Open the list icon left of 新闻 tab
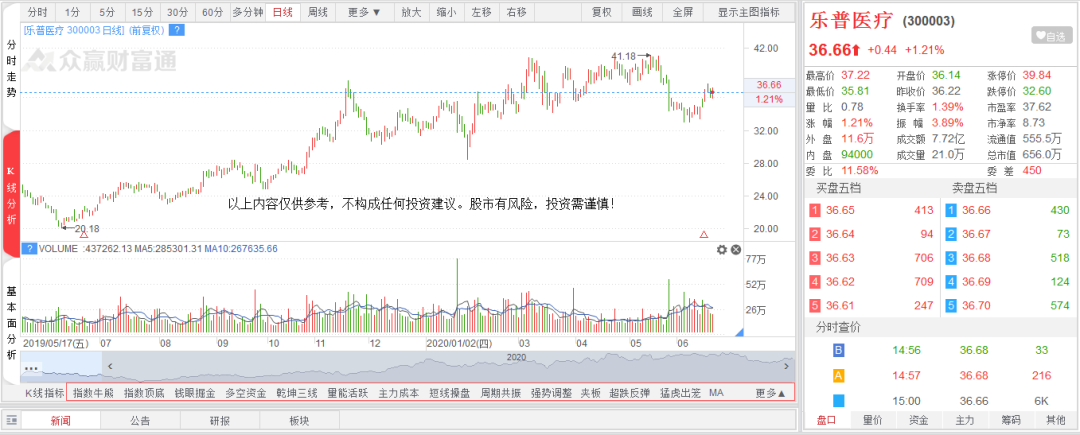This screenshot has height=435, width=1080. pyautogui.click(x=11, y=421)
